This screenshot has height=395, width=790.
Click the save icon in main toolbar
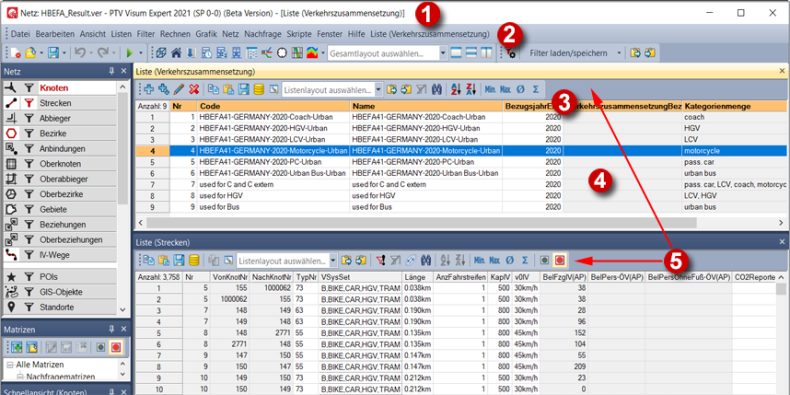coord(53,52)
